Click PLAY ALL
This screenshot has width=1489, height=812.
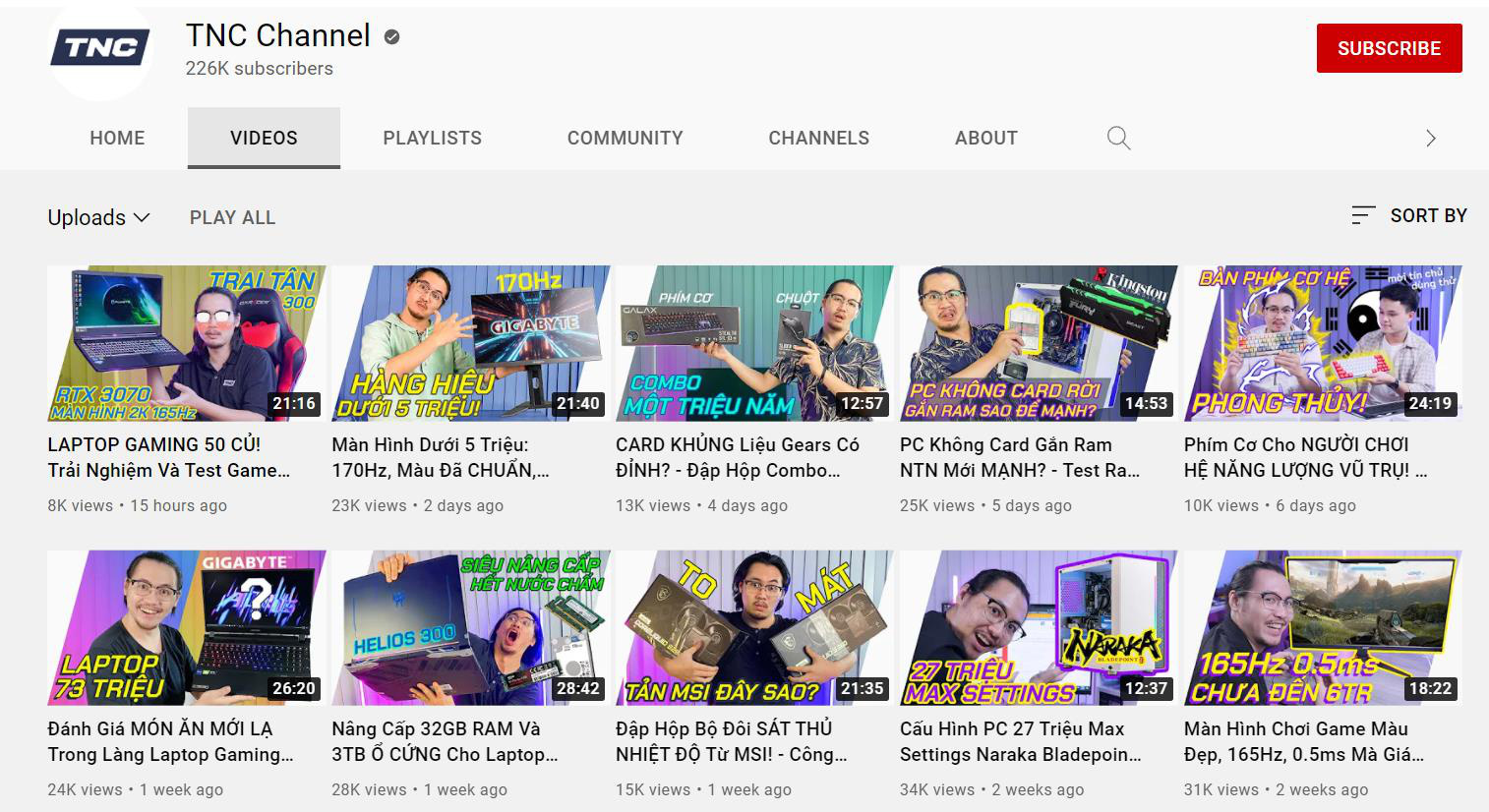(232, 217)
